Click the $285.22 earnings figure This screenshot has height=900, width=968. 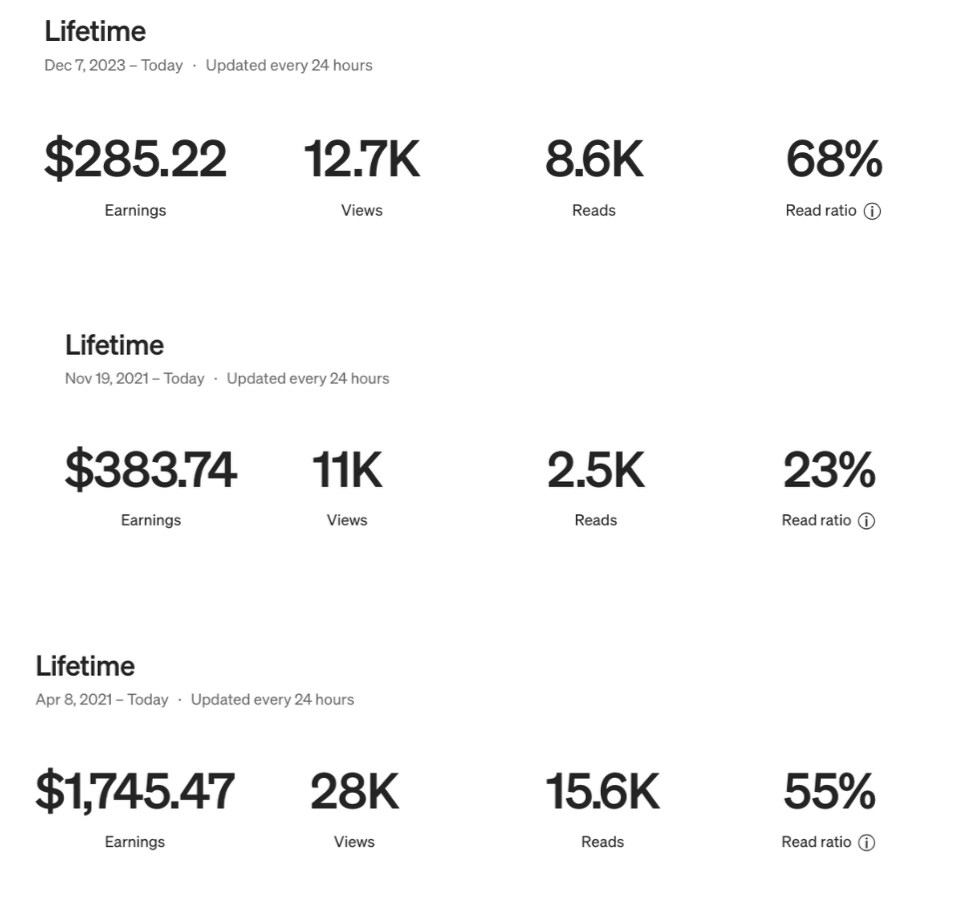point(135,160)
